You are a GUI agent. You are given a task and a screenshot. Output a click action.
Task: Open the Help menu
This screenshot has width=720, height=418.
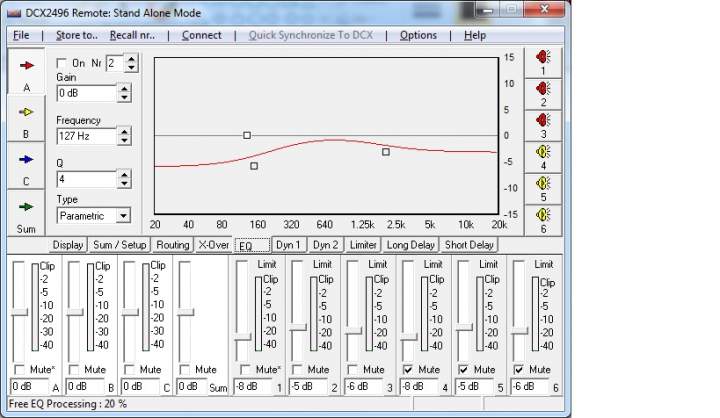[x=475, y=35]
